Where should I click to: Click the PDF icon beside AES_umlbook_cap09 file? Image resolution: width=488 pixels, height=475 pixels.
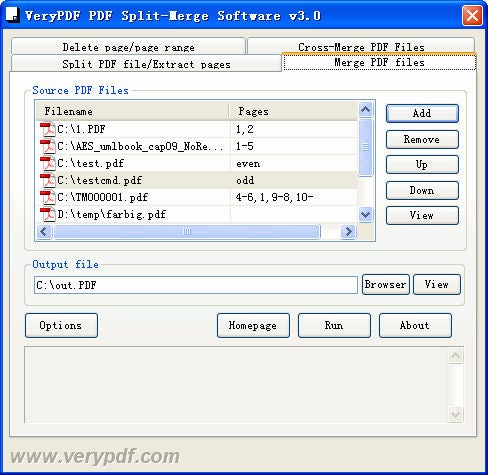coord(48,146)
